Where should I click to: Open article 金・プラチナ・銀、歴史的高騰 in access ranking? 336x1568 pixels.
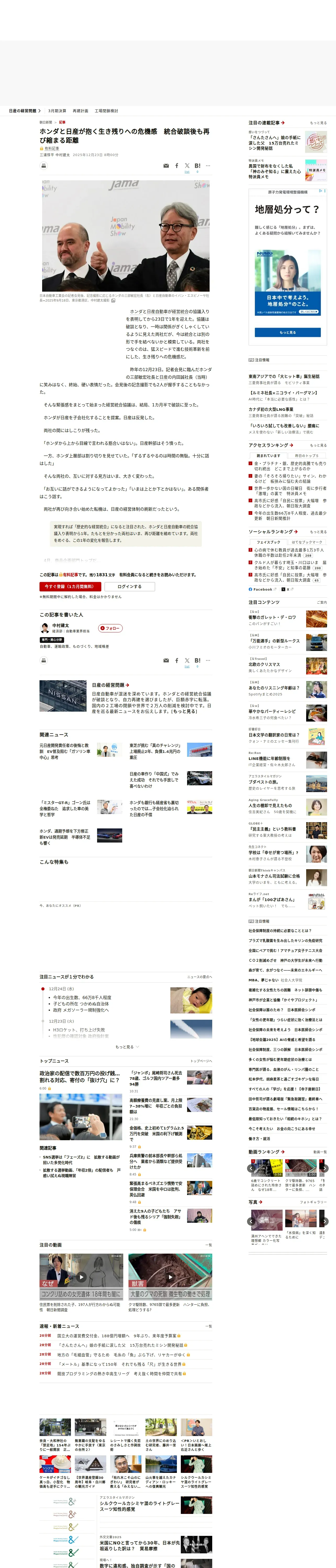point(290,467)
